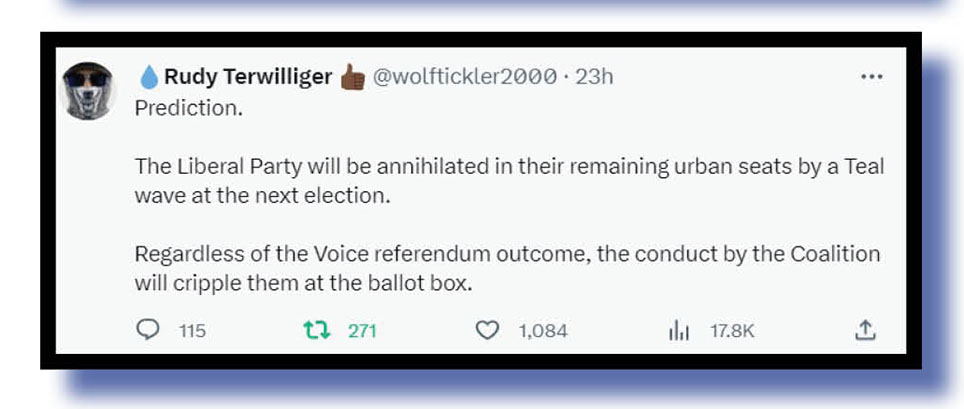The image size is (964, 409).
Task: Click the word "Prediction." in the tweet
Action: point(189,108)
